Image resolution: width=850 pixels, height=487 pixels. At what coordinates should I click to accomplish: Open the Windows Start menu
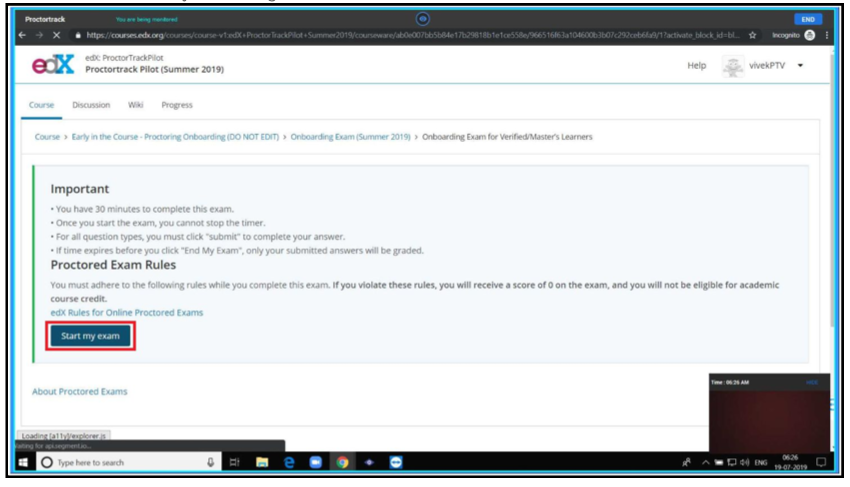coord(23,463)
